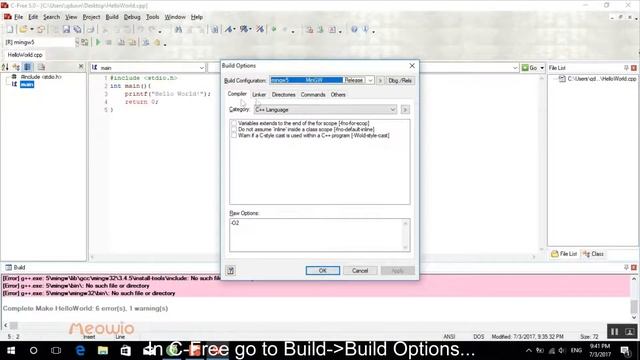Open the Build menu
The image size is (640, 360).
click(112, 17)
